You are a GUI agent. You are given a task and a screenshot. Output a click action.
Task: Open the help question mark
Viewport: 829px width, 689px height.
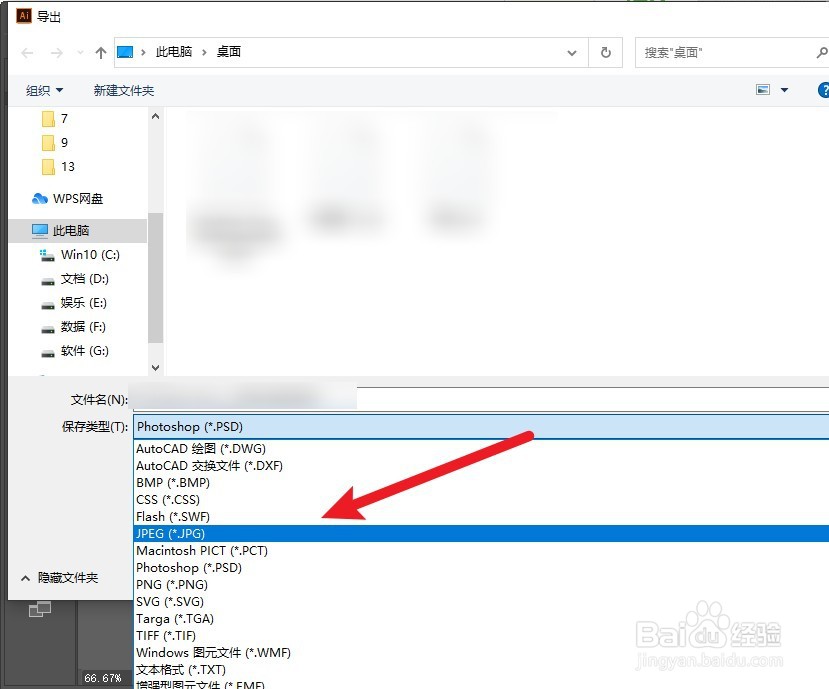(824, 90)
